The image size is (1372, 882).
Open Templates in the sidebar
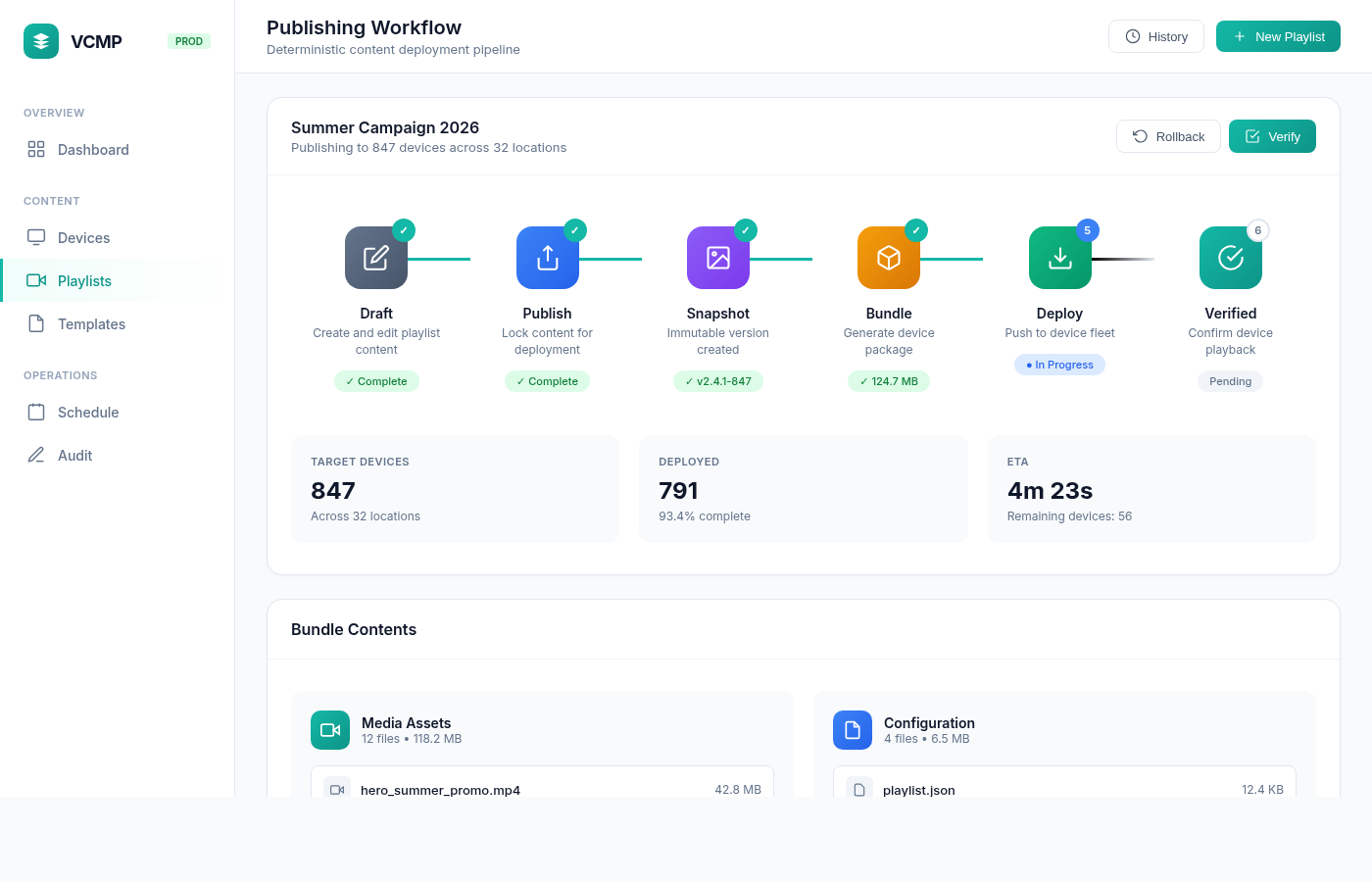[91, 324]
